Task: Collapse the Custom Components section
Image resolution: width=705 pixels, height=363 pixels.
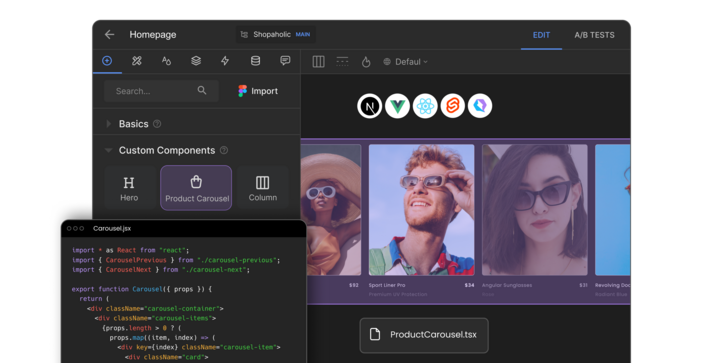Action: [x=108, y=150]
